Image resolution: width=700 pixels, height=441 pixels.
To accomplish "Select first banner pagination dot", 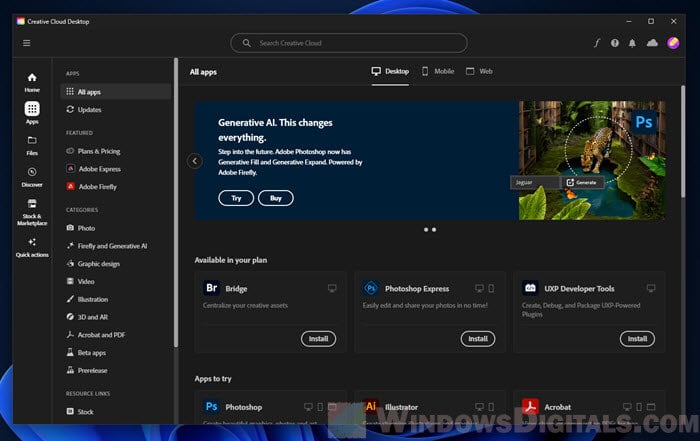I will click(x=426, y=229).
